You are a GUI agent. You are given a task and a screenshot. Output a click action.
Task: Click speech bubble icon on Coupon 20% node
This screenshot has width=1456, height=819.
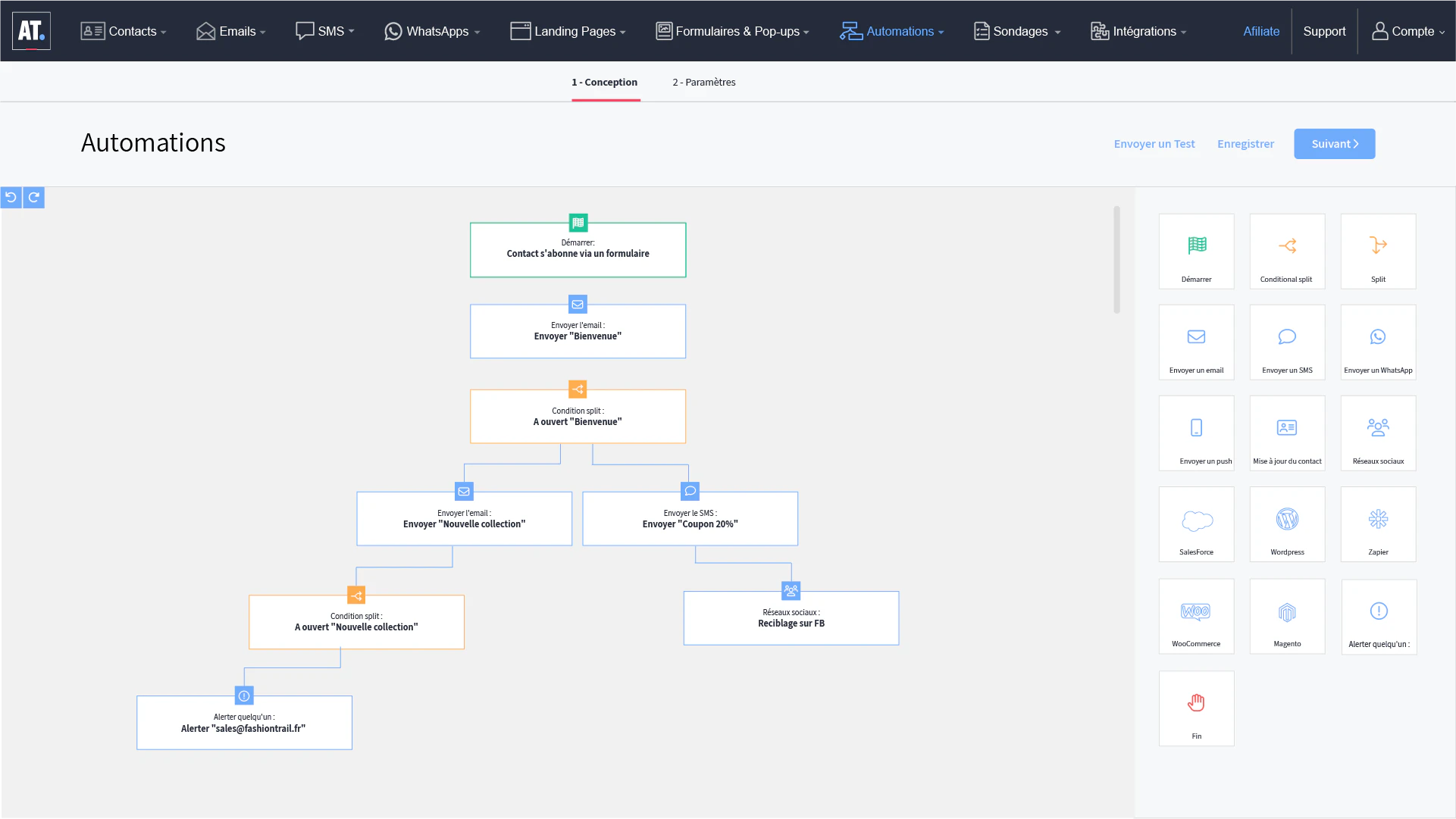690,491
